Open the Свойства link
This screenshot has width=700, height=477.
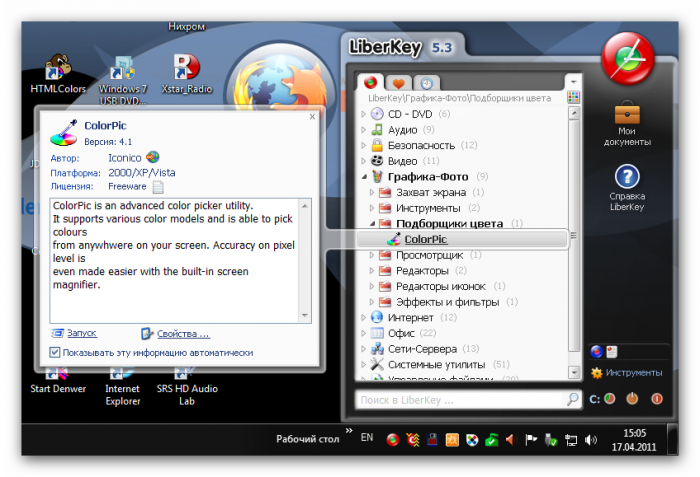(x=183, y=334)
